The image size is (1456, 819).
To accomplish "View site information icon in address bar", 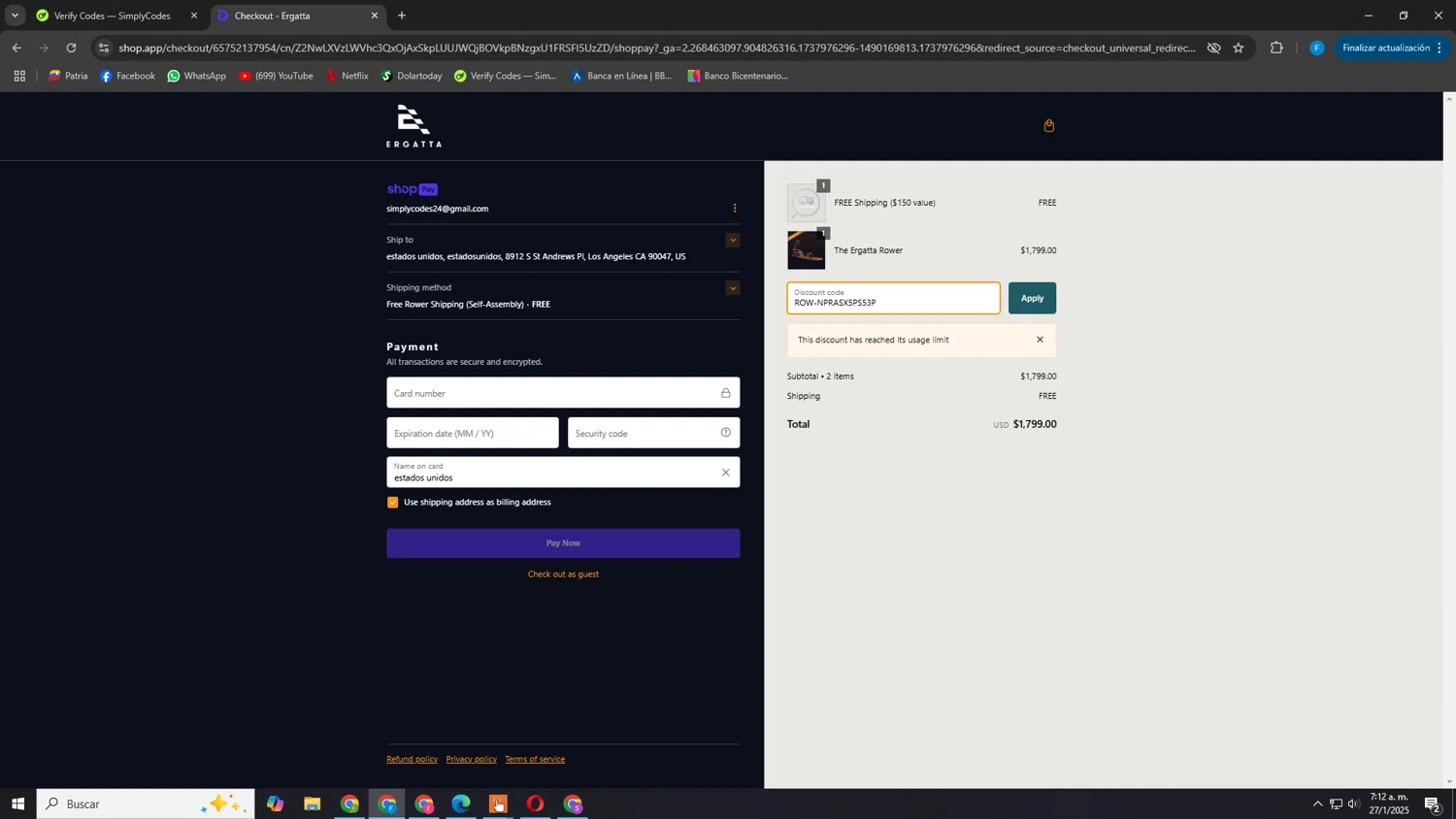I will coord(104,48).
